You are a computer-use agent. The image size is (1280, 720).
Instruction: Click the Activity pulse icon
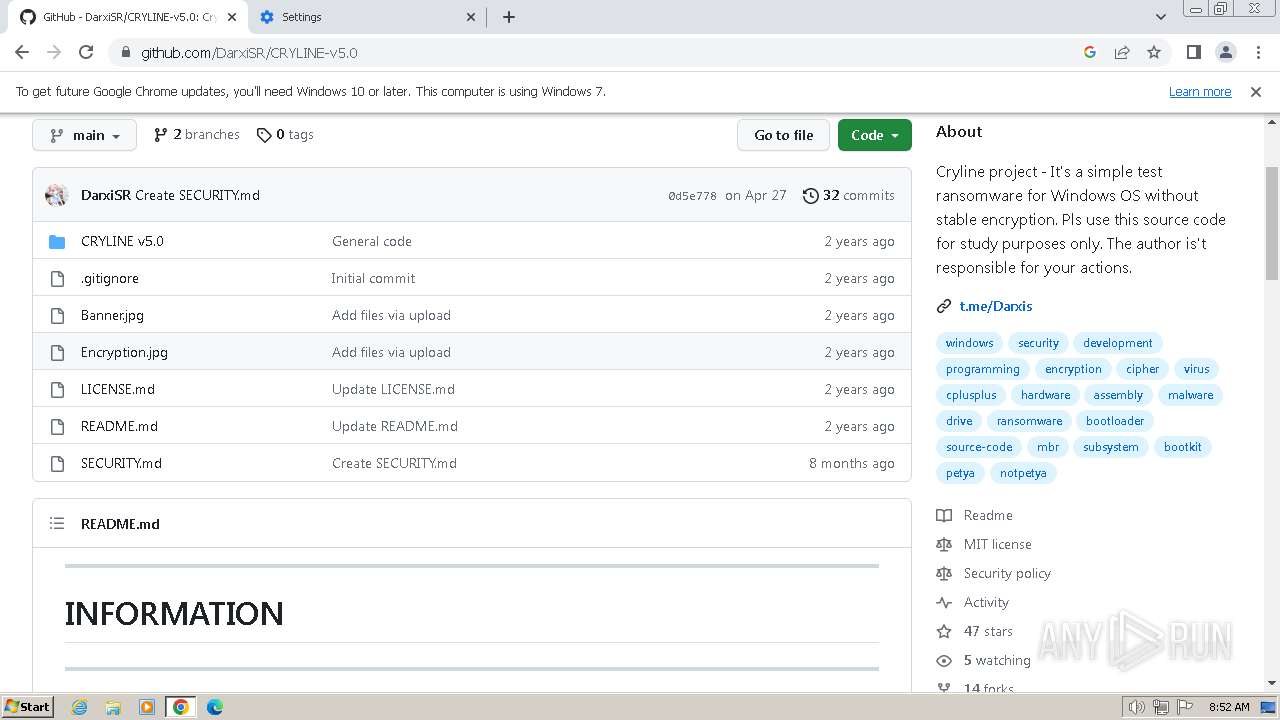click(x=944, y=602)
